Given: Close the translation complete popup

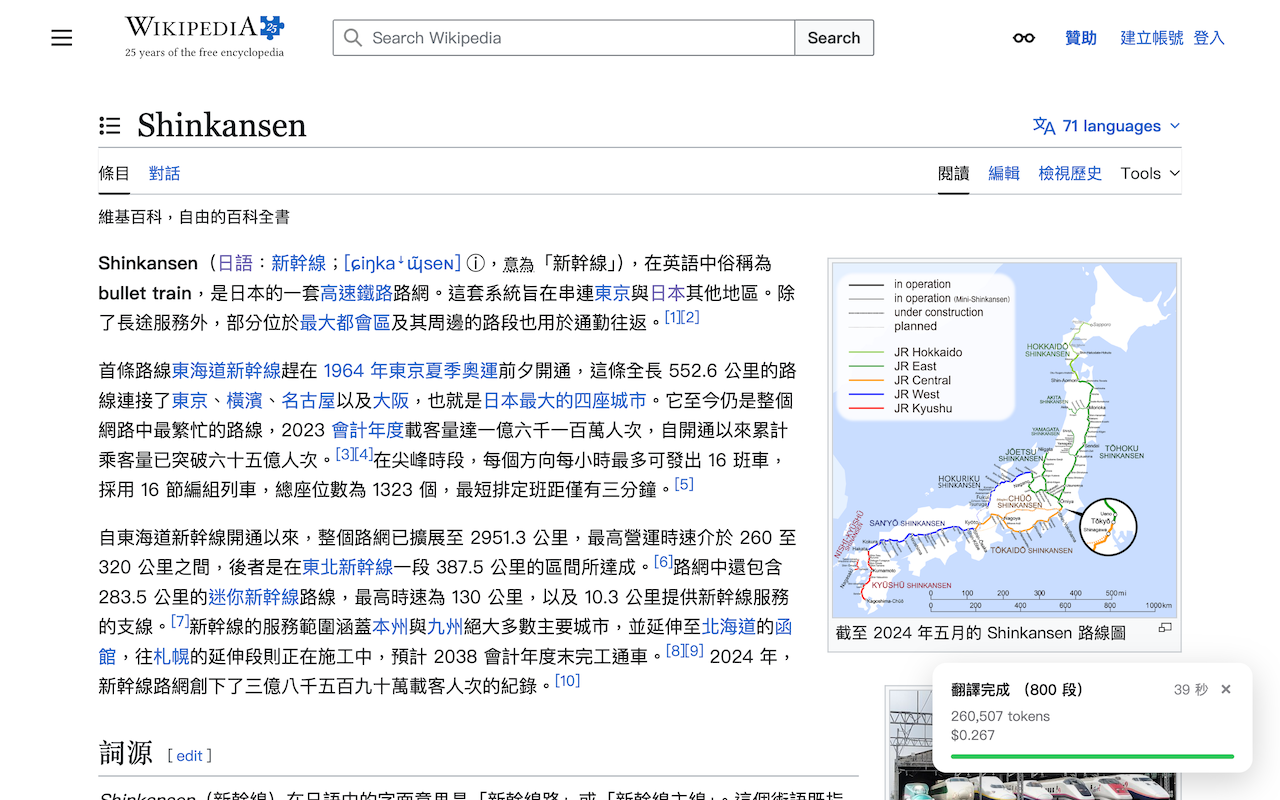Looking at the screenshot, I should coord(1226,689).
